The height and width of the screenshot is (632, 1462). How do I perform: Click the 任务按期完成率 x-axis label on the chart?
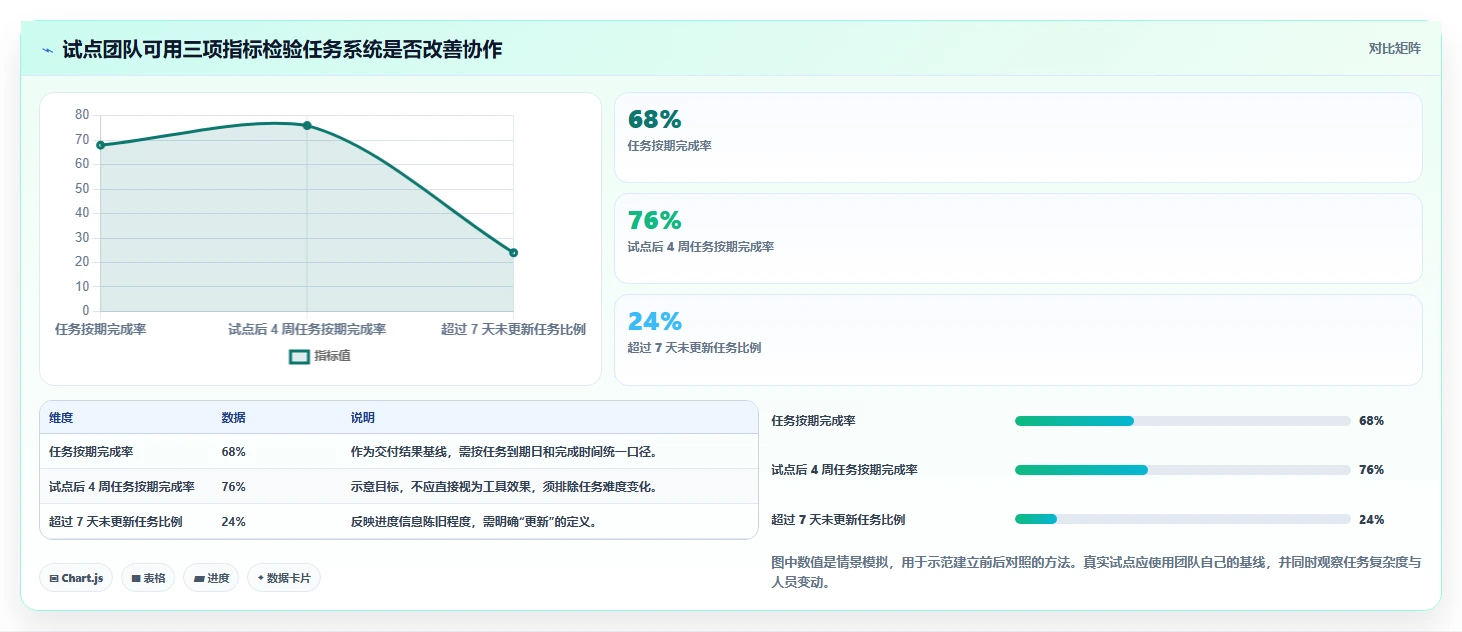(100, 330)
